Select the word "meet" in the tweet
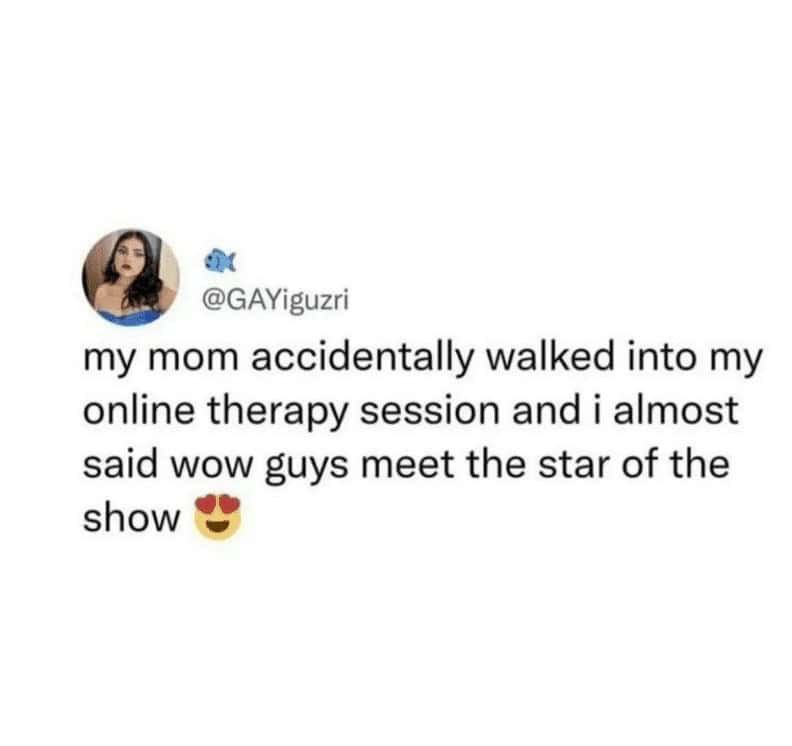This screenshot has height=746, width=792. point(407,466)
